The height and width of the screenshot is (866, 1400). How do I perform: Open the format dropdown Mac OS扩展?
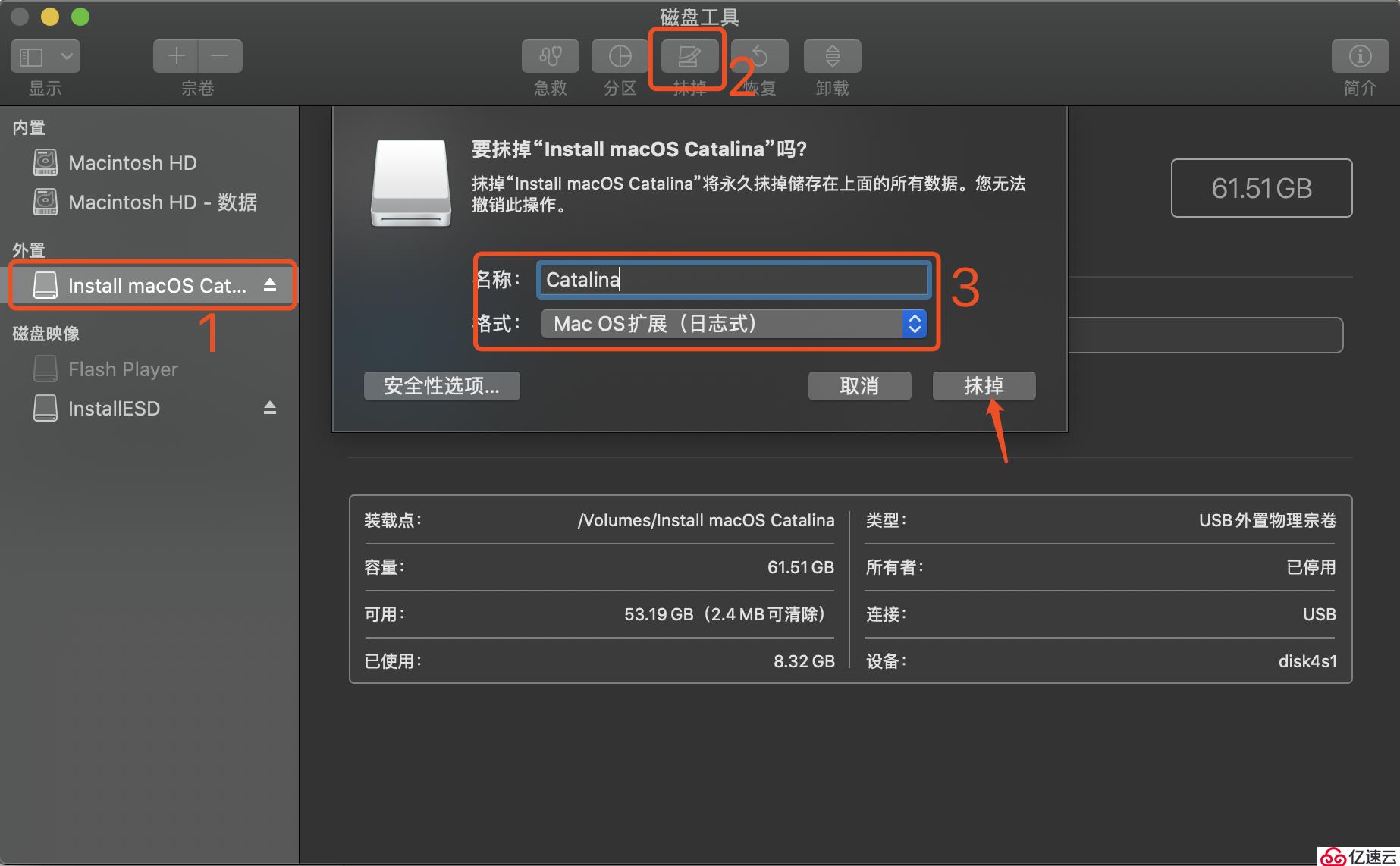click(x=733, y=324)
